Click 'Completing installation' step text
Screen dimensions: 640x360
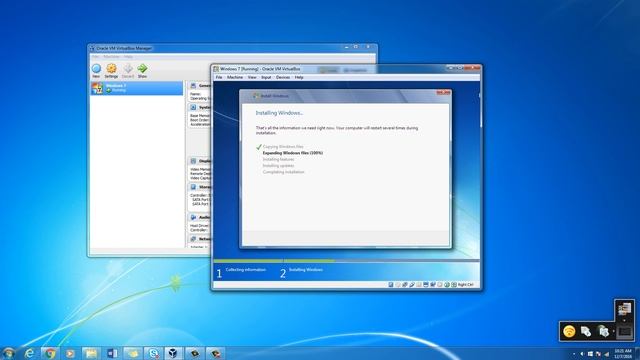pos(284,172)
